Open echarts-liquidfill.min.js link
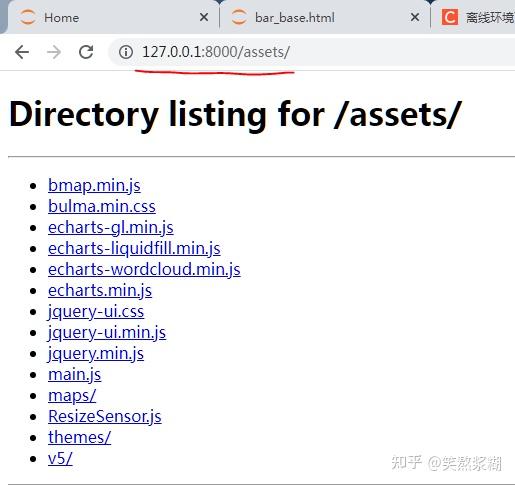Image resolution: width=515 pixels, height=485 pixels. point(134,249)
